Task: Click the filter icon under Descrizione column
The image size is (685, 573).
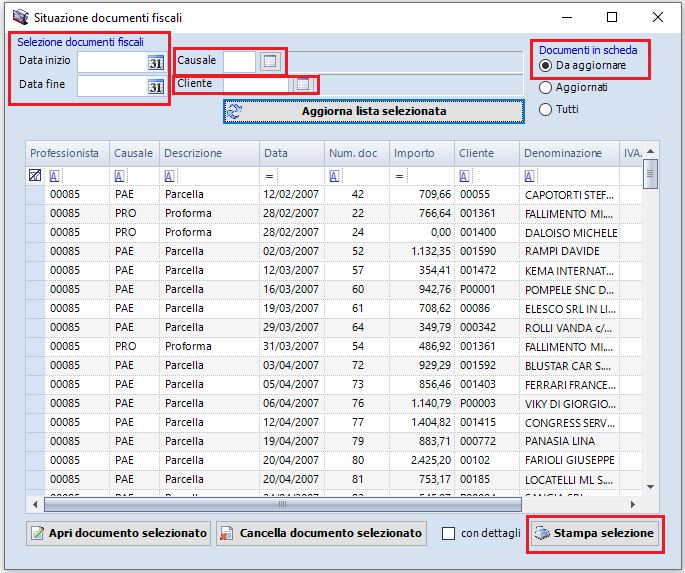Action: [x=169, y=176]
